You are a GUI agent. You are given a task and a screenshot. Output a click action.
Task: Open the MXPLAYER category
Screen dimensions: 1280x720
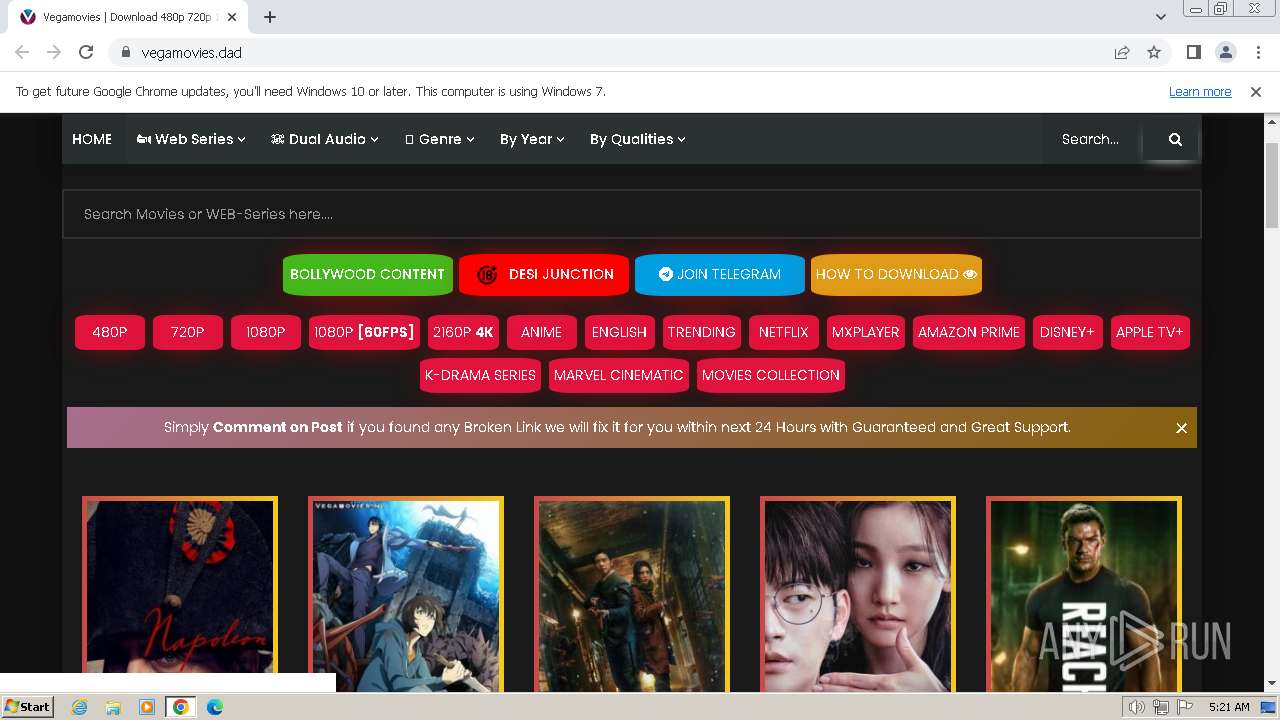point(866,332)
